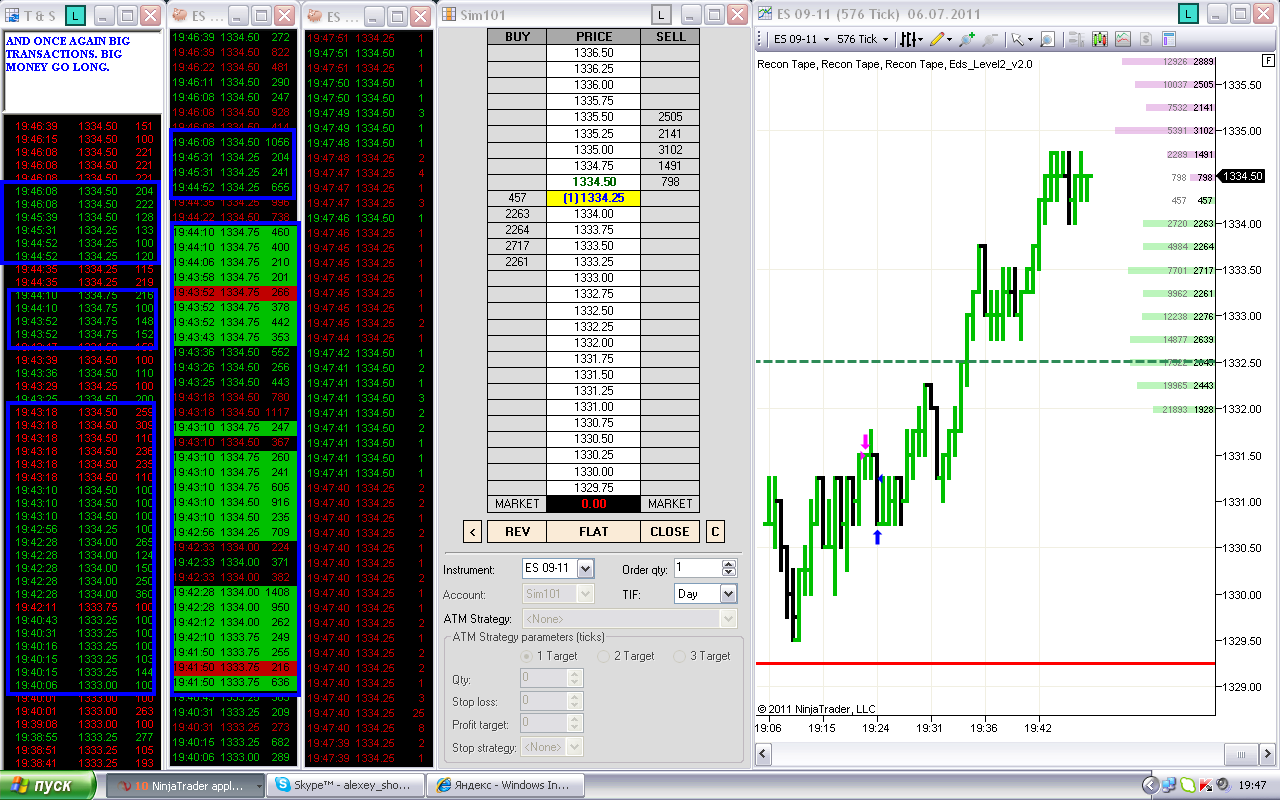
Task: Click the MARKET button under SELL column
Action: (670, 504)
